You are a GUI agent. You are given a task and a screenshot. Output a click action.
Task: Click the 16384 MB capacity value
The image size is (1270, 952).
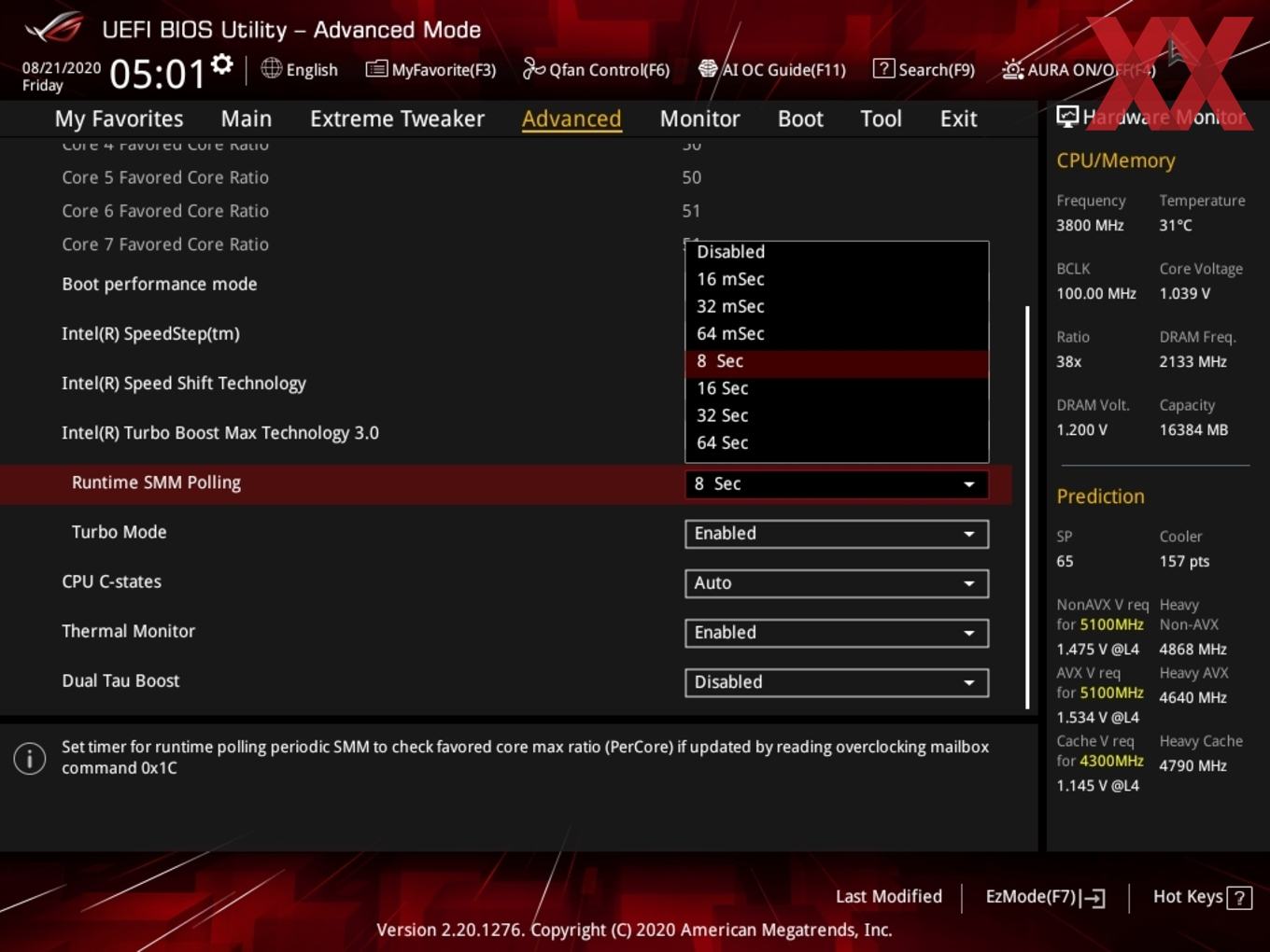[x=1193, y=429]
